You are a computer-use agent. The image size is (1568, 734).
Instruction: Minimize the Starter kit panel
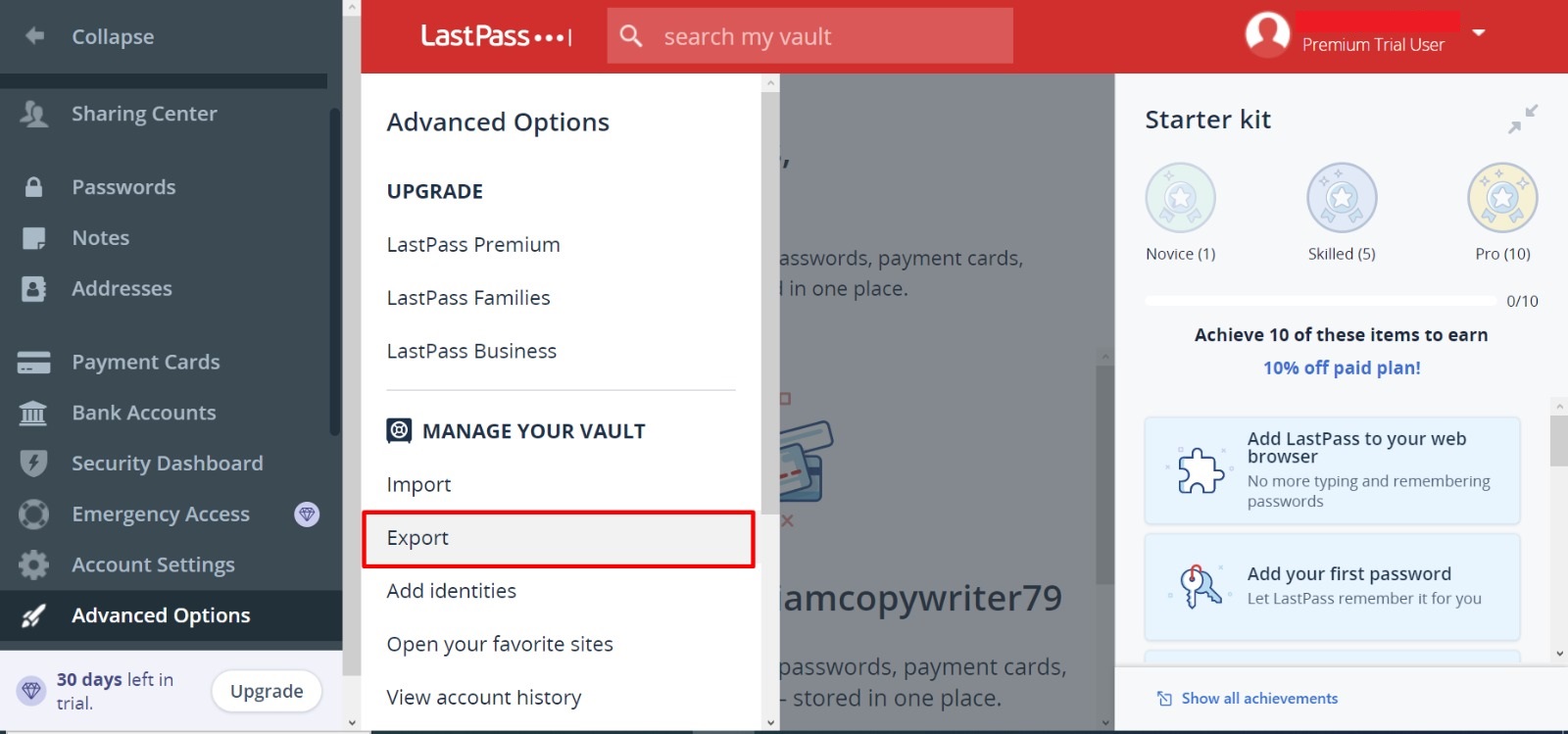pos(1522,120)
